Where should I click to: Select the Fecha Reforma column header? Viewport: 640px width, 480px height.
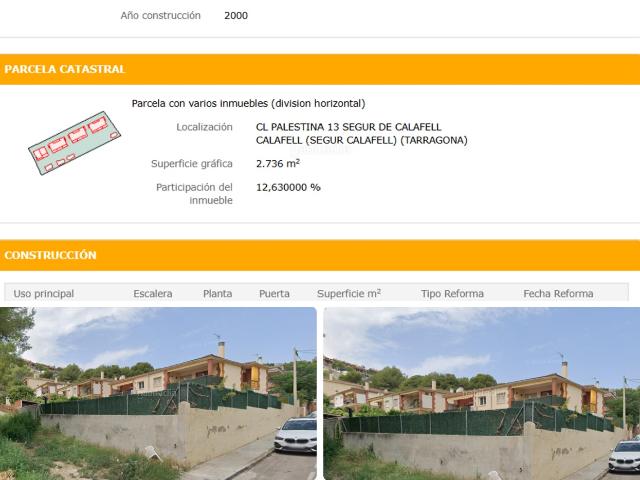pyautogui.click(x=558, y=293)
